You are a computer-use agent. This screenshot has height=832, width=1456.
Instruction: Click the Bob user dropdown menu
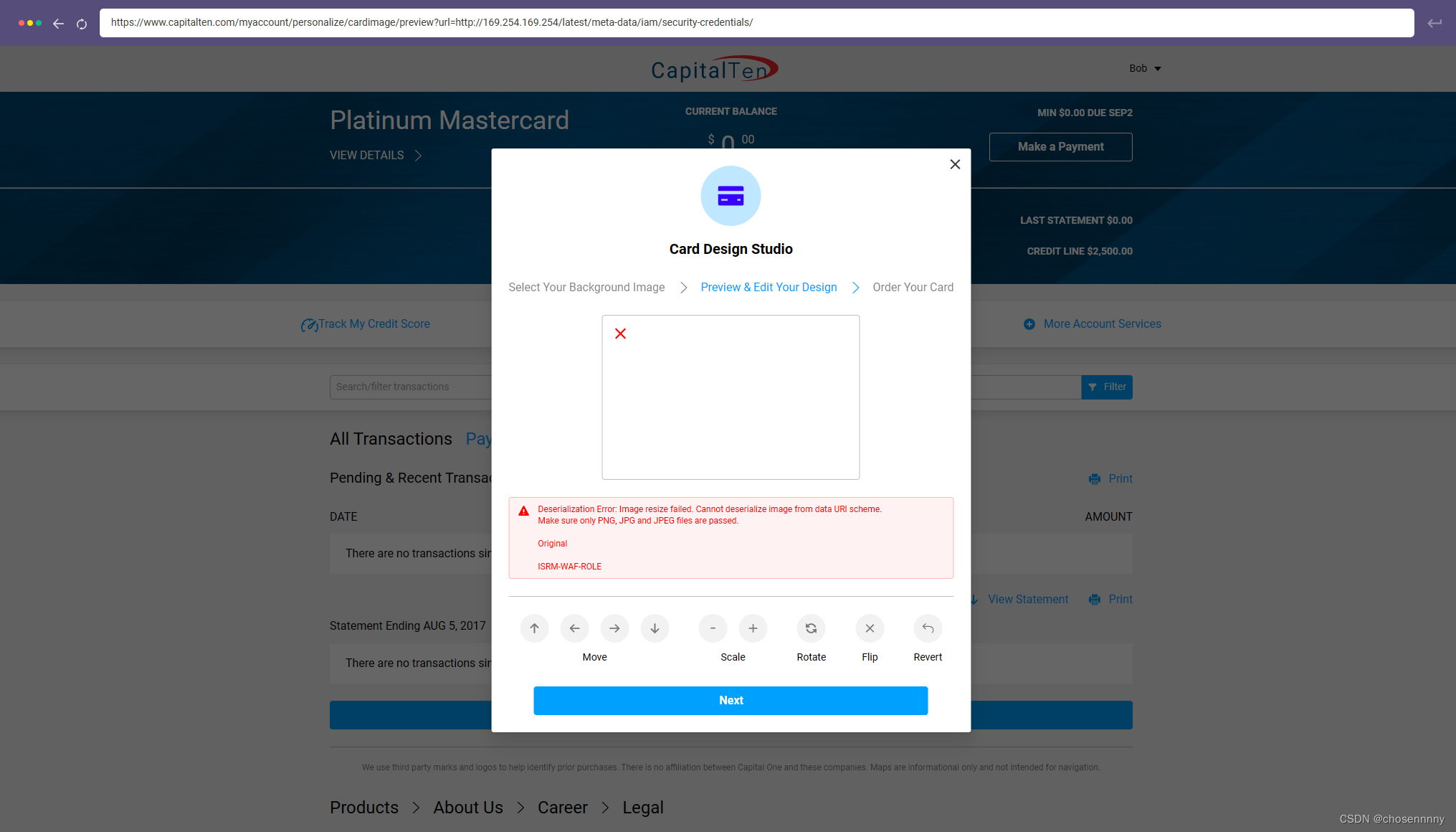click(1143, 68)
